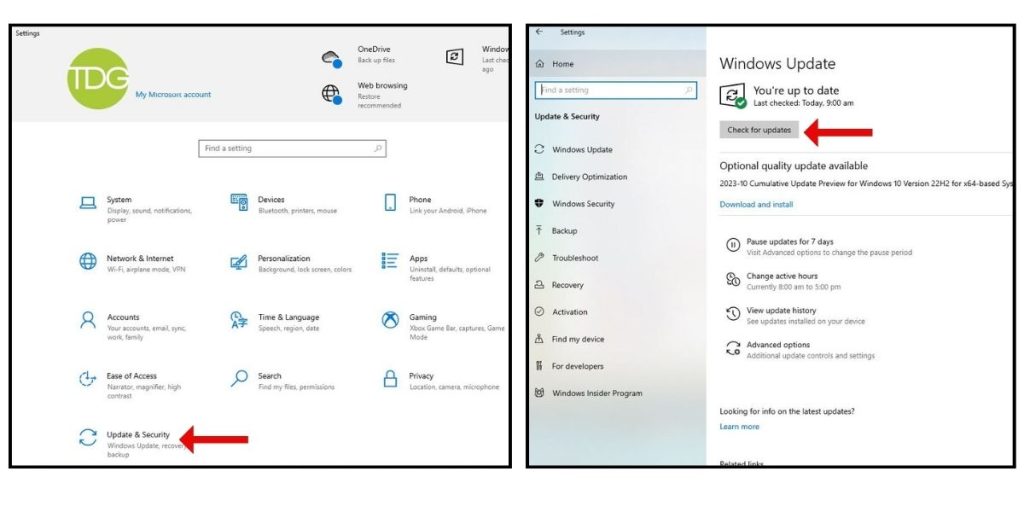
Task: Click 'Optional quality update available' heading
Action: [793, 166]
